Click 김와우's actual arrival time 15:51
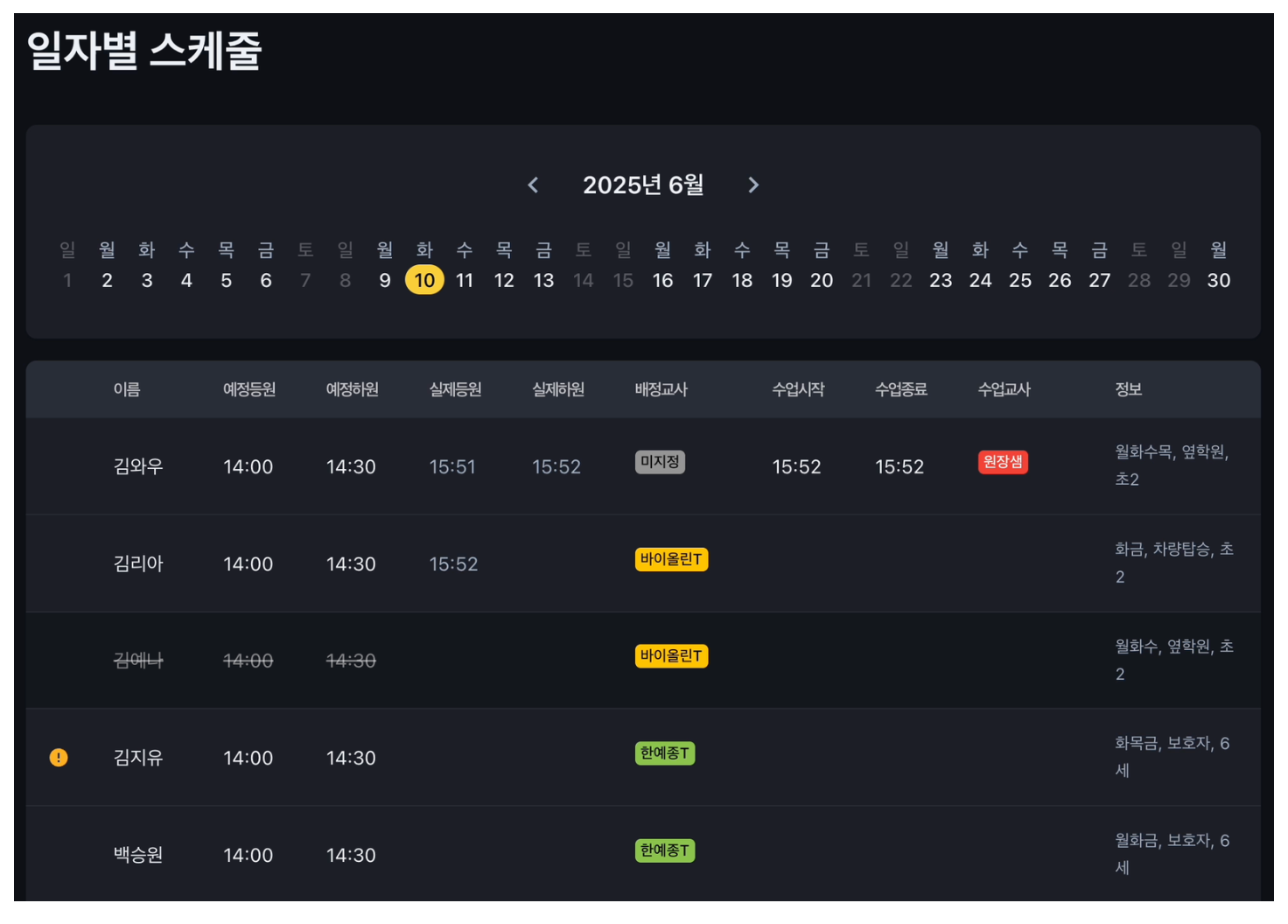Viewport: 1288px width, 924px height. [452, 467]
